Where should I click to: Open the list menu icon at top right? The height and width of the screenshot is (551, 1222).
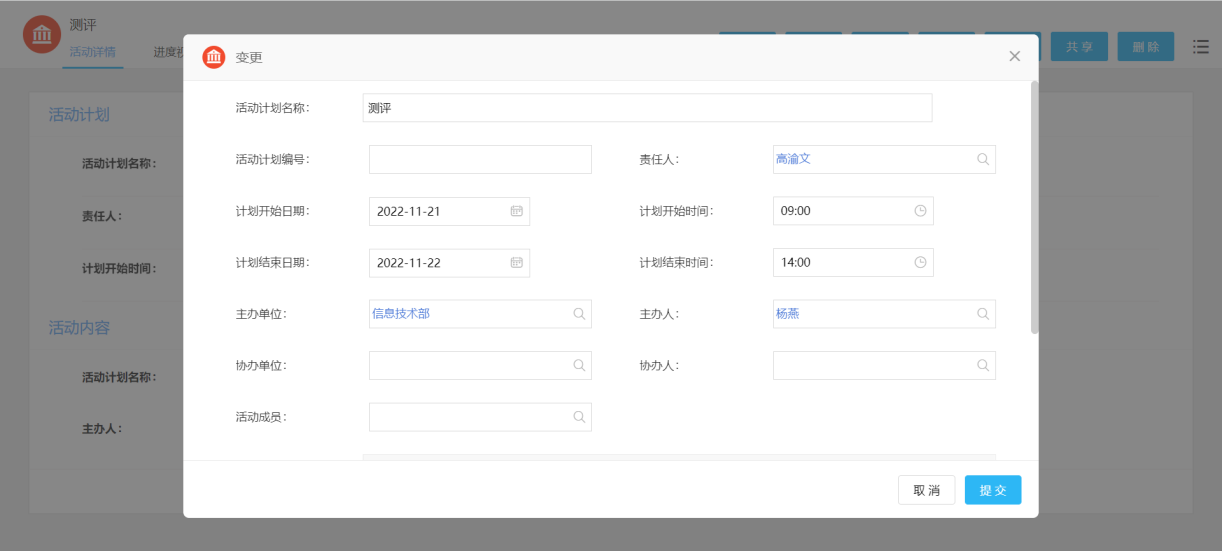[x=1201, y=47]
